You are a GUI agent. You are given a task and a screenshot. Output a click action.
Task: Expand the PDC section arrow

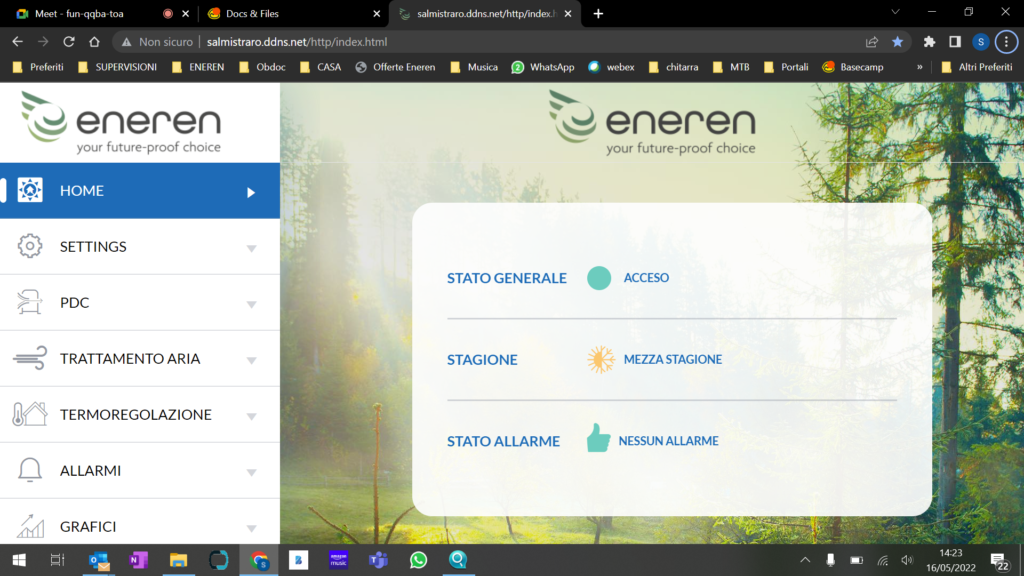coord(251,304)
